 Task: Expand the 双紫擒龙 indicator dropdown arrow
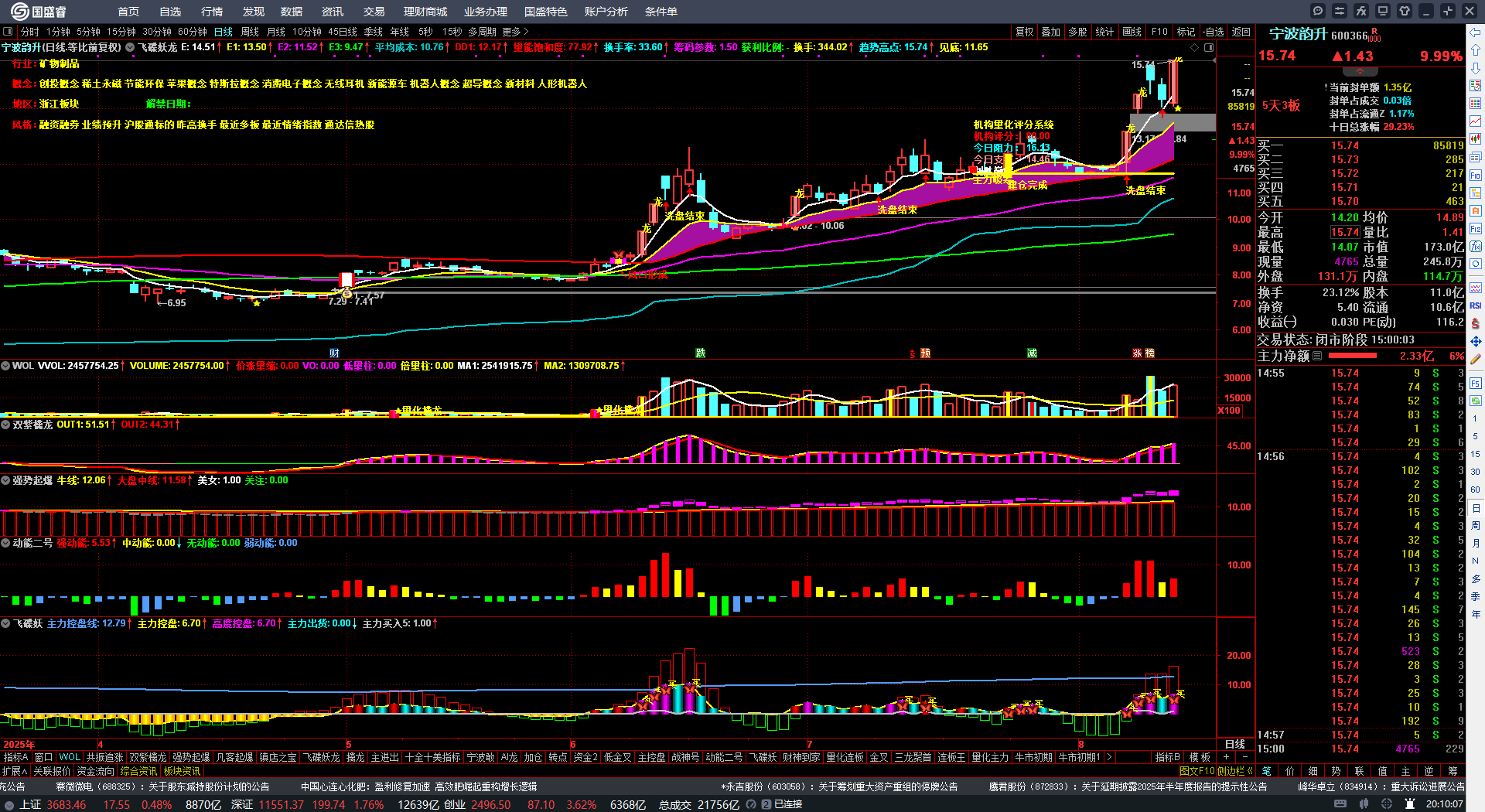click(5, 425)
